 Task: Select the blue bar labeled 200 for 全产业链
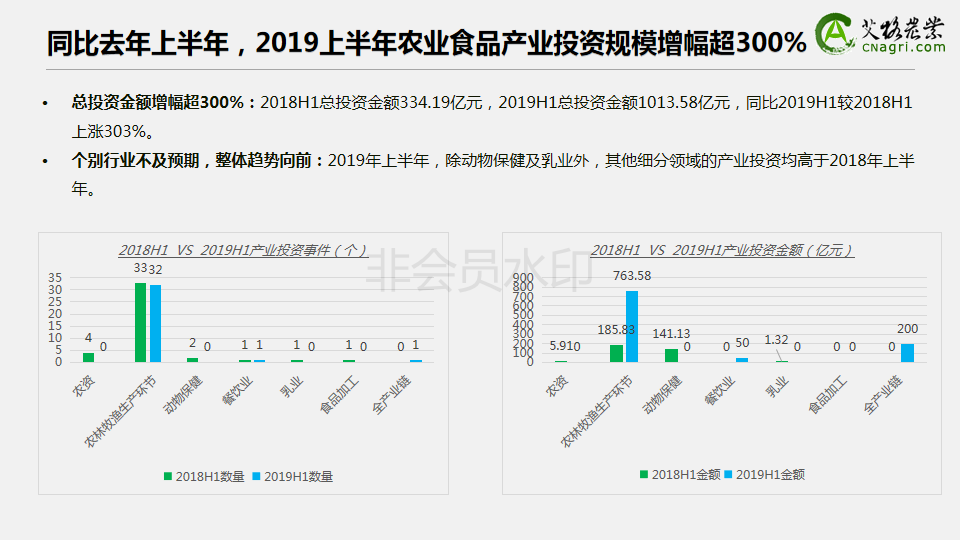[907, 352]
